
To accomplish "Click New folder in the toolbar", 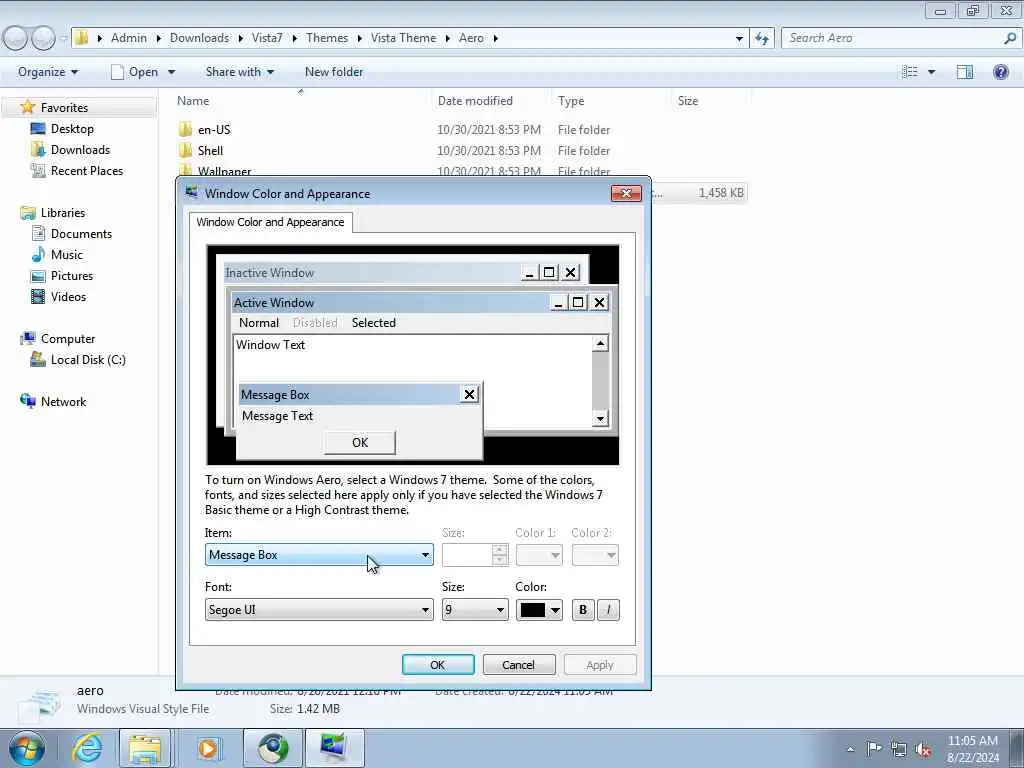I will (x=334, y=72).
